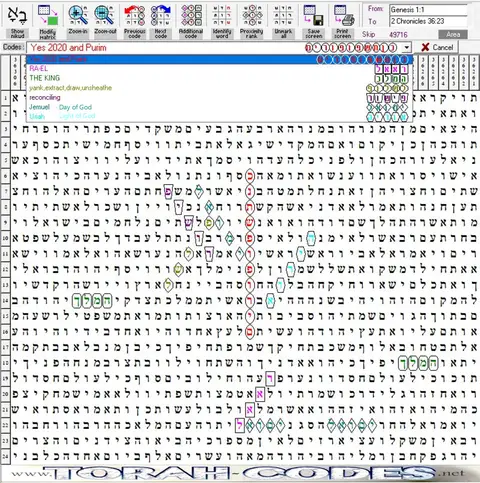This screenshot has height=483, width=480.
Task: Toggle the Show nikud icon
Action: pos(17,21)
